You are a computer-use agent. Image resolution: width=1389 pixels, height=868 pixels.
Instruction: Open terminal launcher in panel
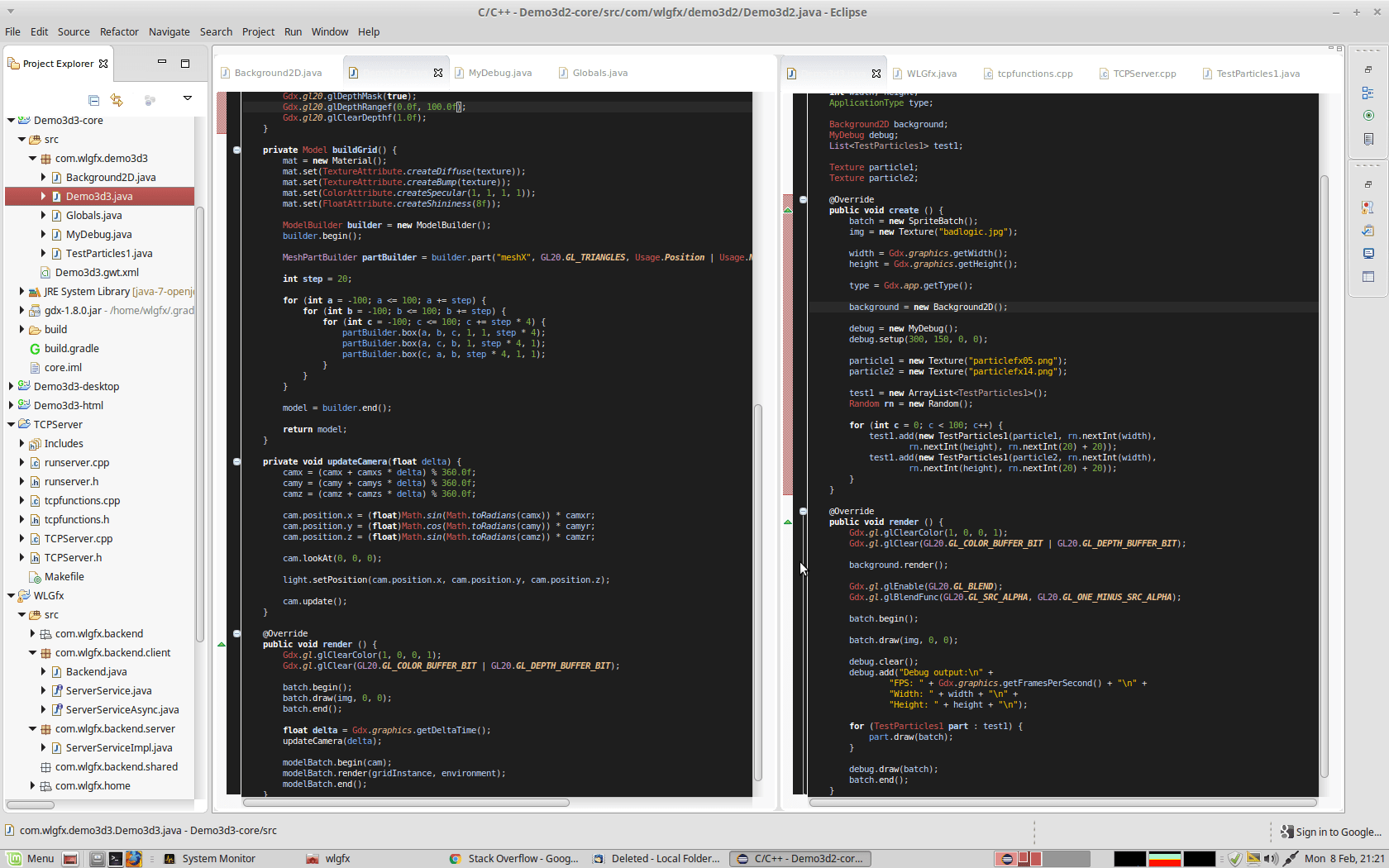coord(116,858)
